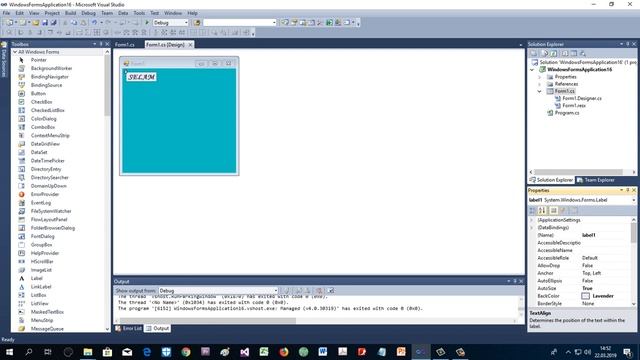Click Alphabetical sort icon in Properties panel
Image resolution: width=640 pixels, height=360 pixels.
click(x=542, y=210)
